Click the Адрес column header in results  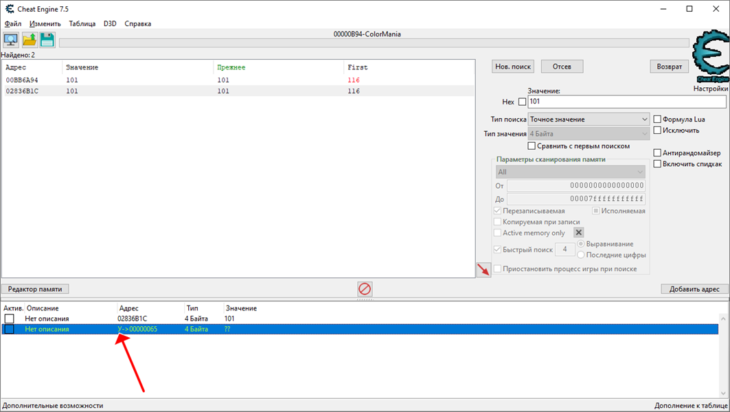[16, 68]
